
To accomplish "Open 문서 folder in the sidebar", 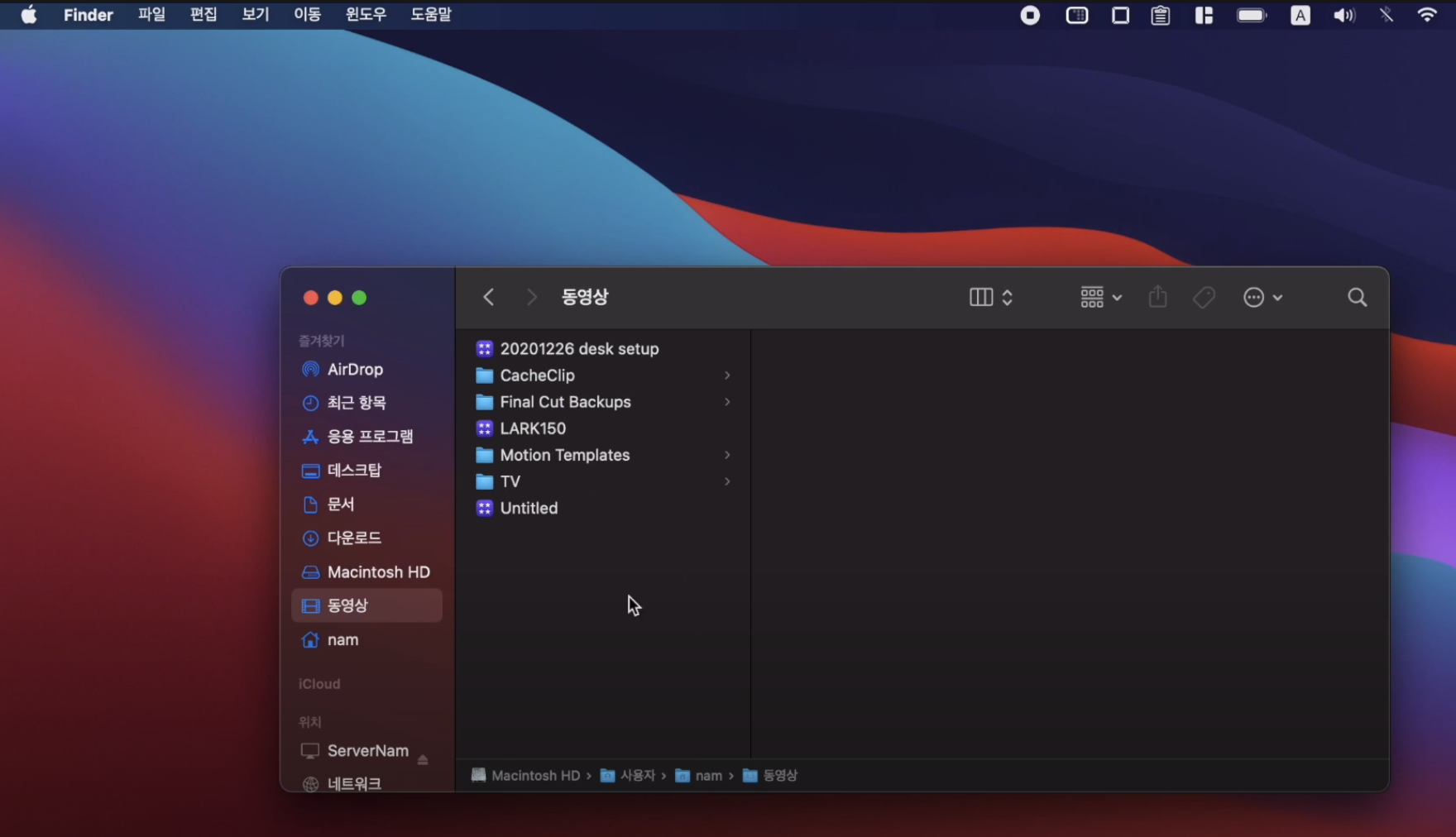I will (x=366, y=505).
